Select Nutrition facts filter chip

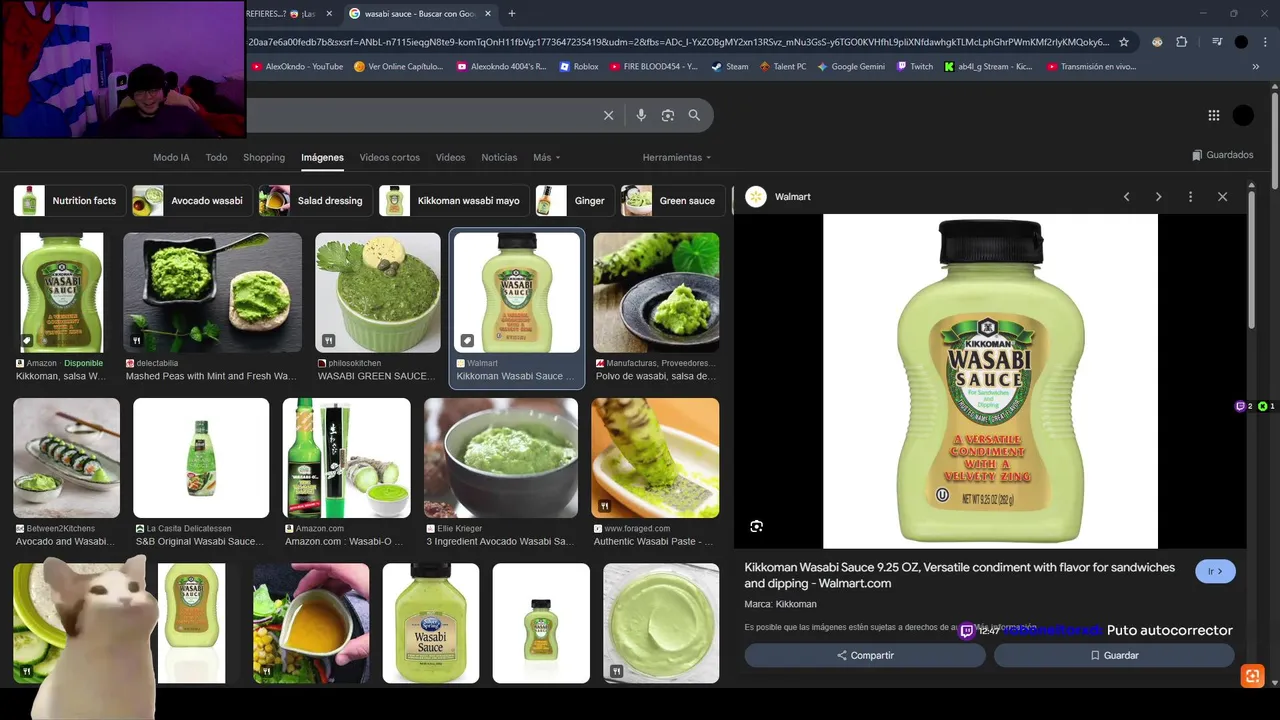(x=70, y=201)
